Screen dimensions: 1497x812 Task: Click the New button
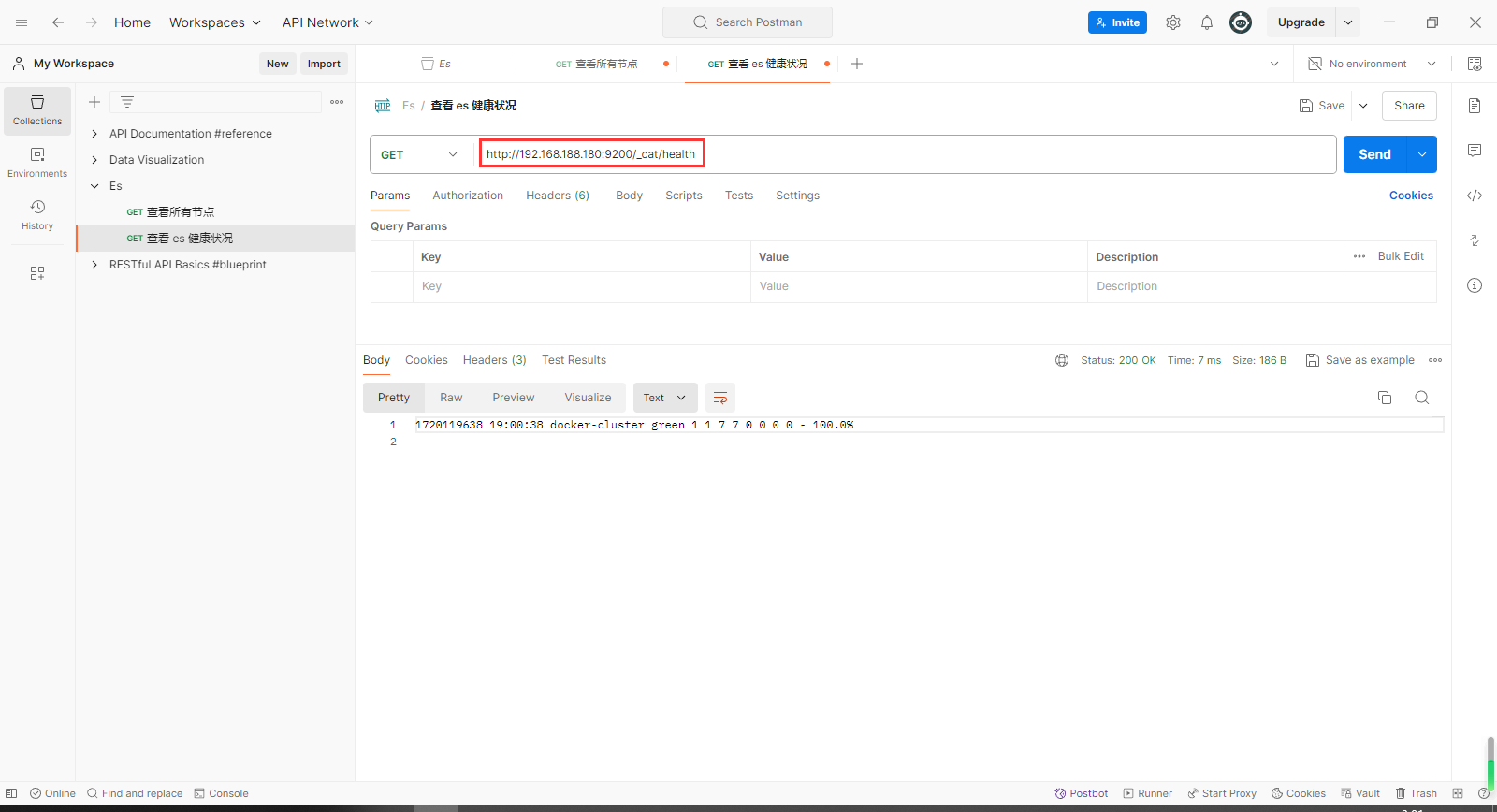point(277,64)
